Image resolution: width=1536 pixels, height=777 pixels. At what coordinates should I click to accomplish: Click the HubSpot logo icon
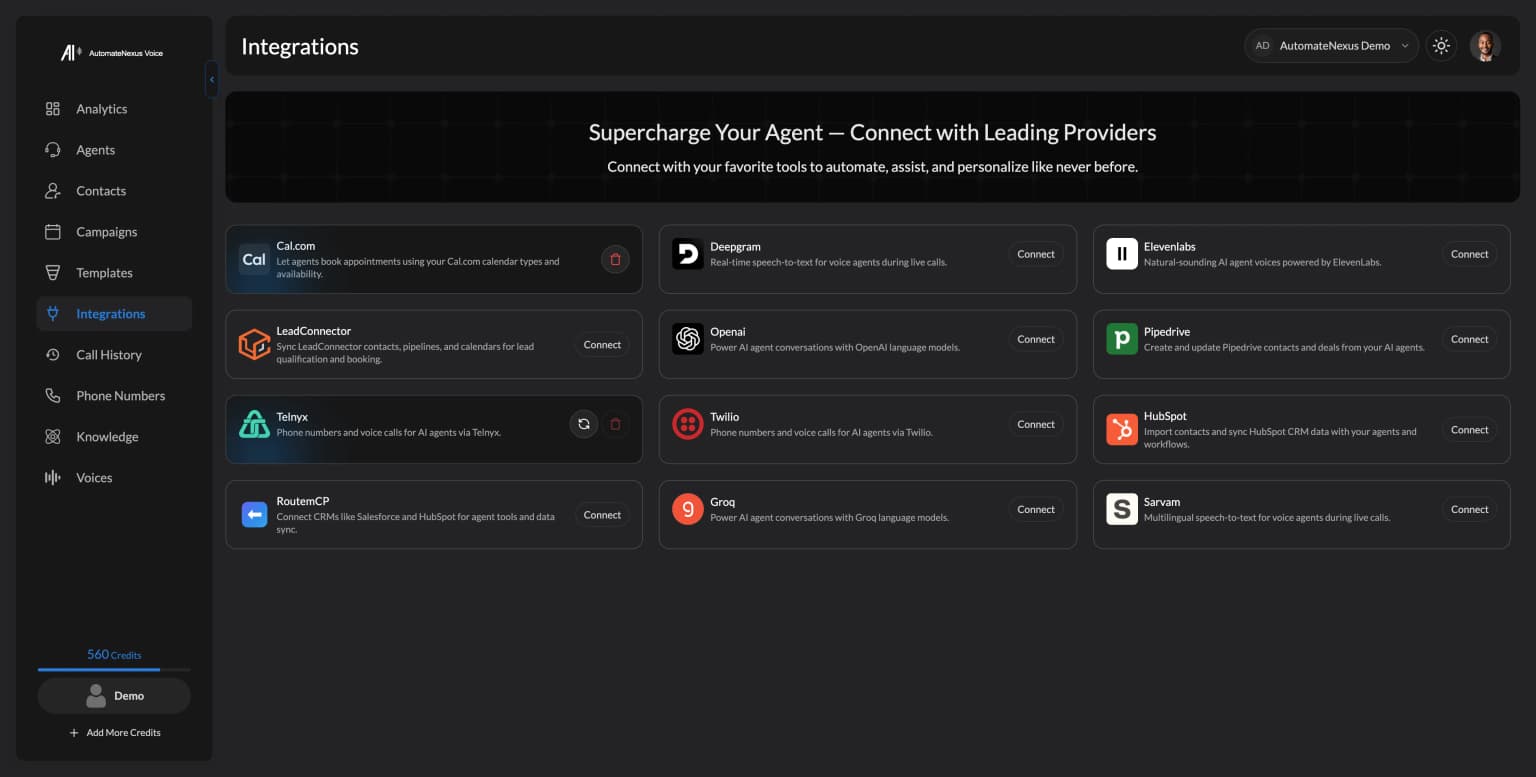[x=1122, y=430]
